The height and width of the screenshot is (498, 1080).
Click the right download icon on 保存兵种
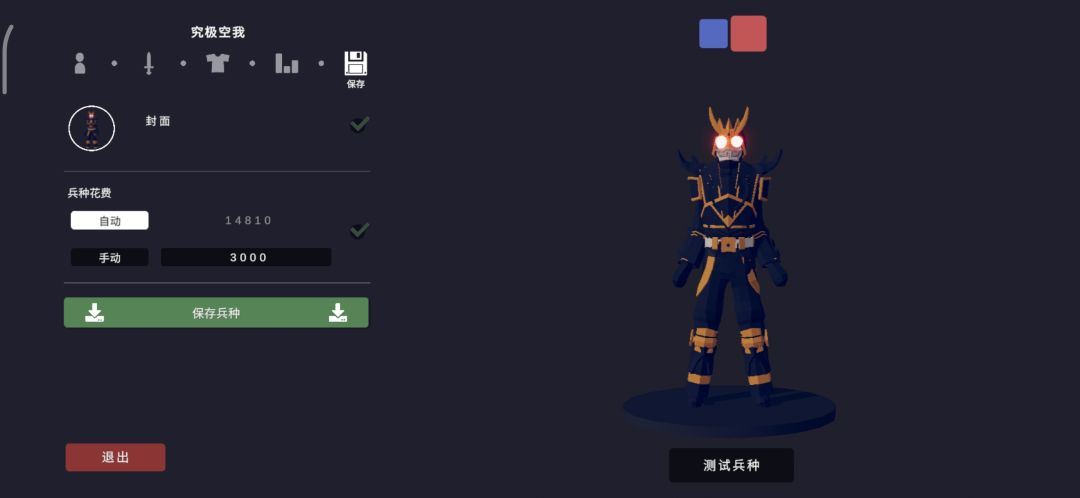pyautogui.click(x=338, y=313)
